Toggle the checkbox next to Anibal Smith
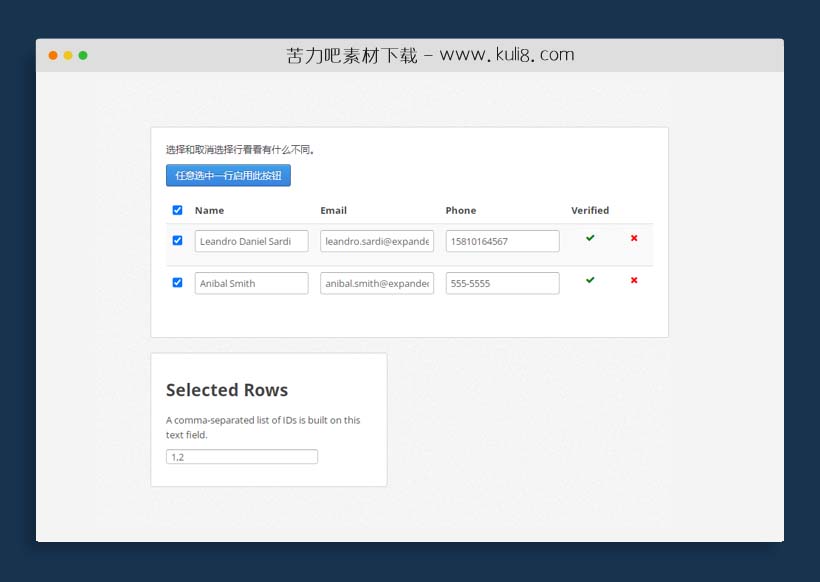820x582 pixels. click(x=178, y=282)
